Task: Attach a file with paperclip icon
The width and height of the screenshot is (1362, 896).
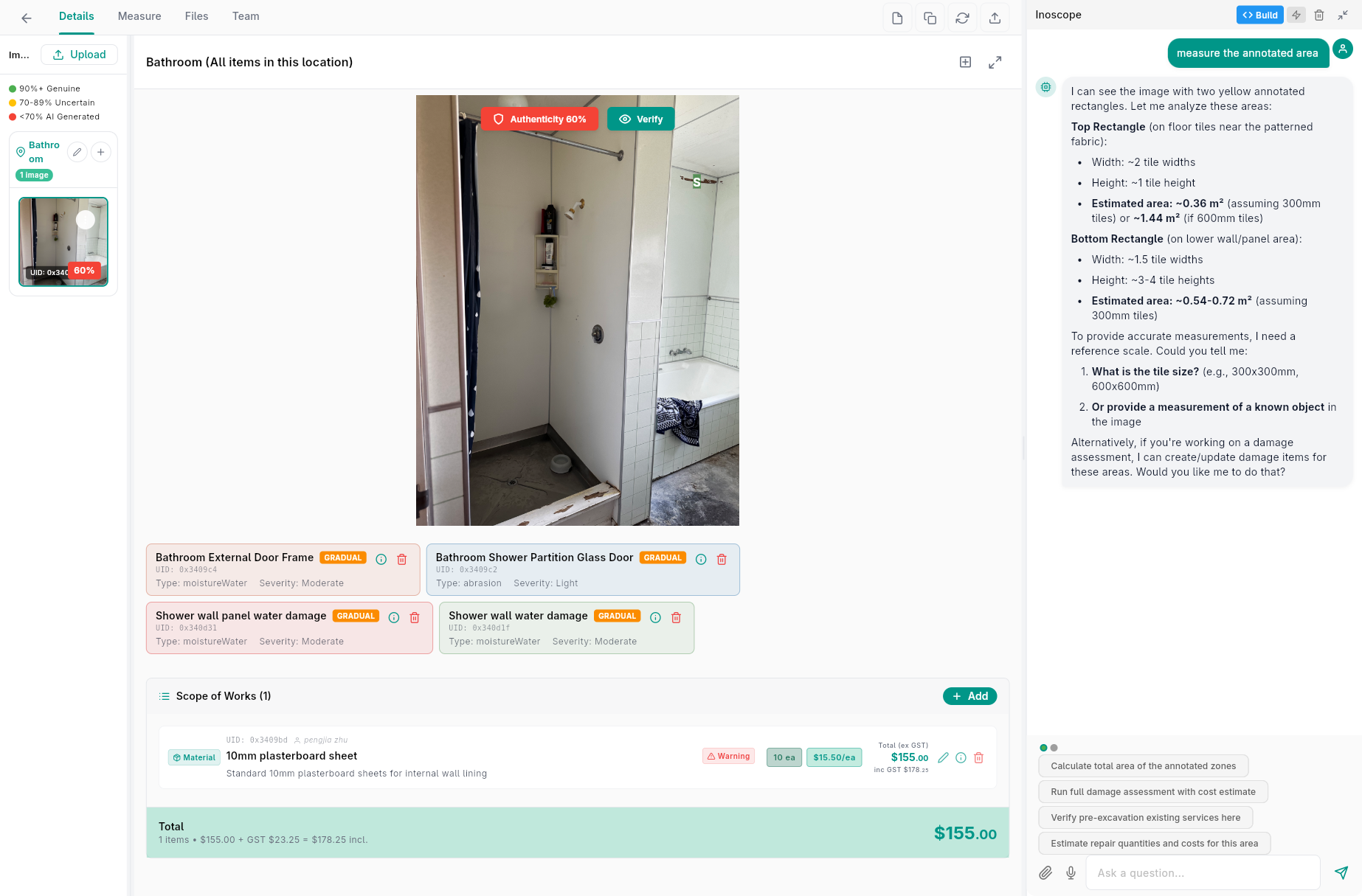Action: click(1045, 872)
